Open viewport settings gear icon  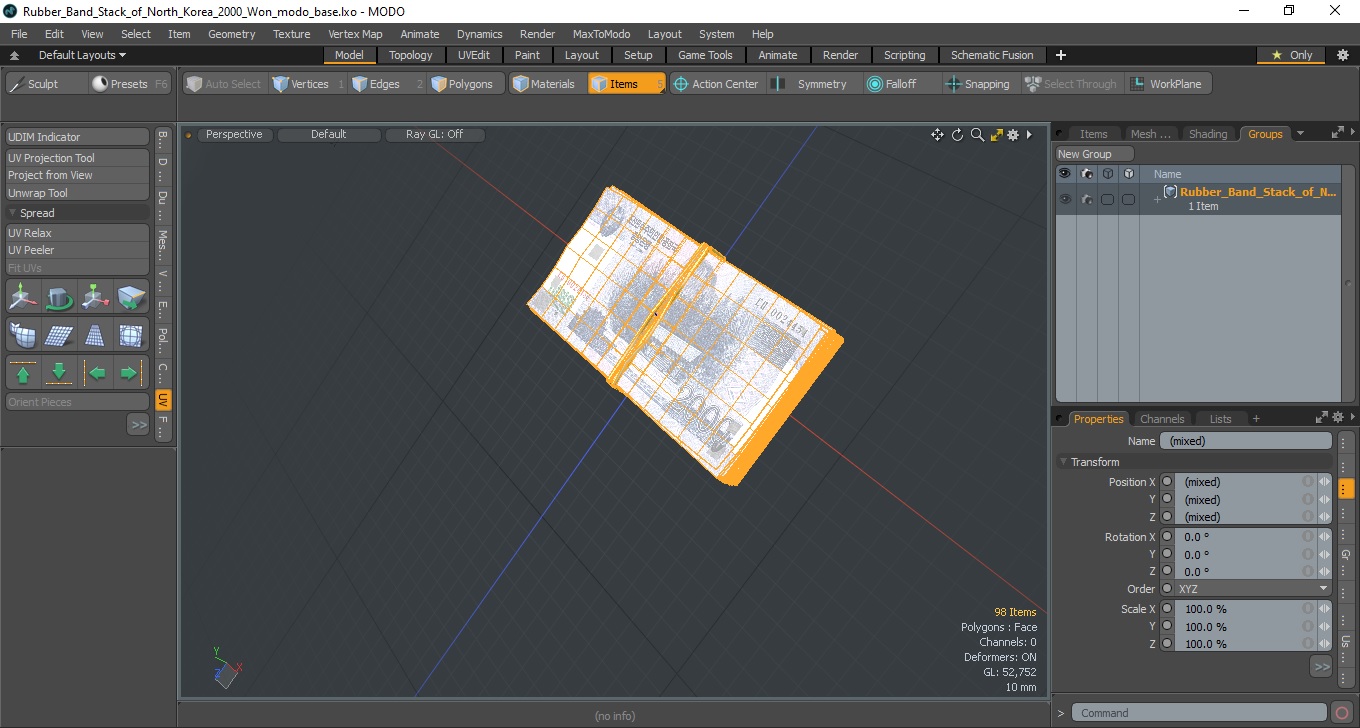(x=1013, y=135)
